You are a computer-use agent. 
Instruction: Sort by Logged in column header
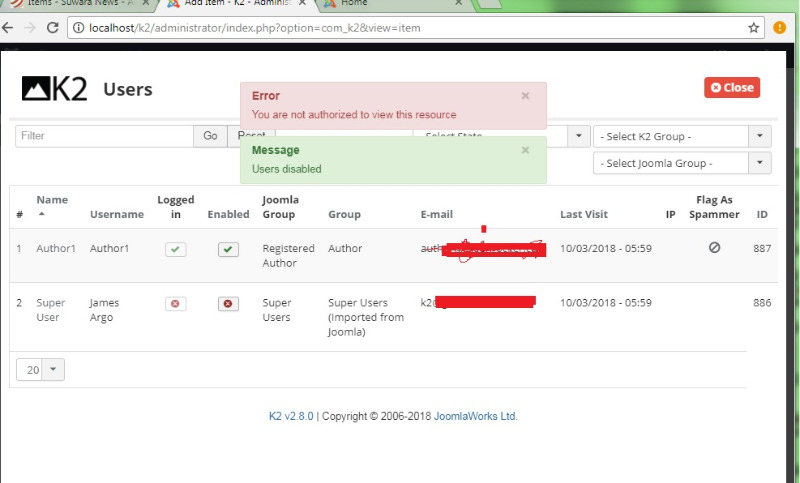click(176, 207)
